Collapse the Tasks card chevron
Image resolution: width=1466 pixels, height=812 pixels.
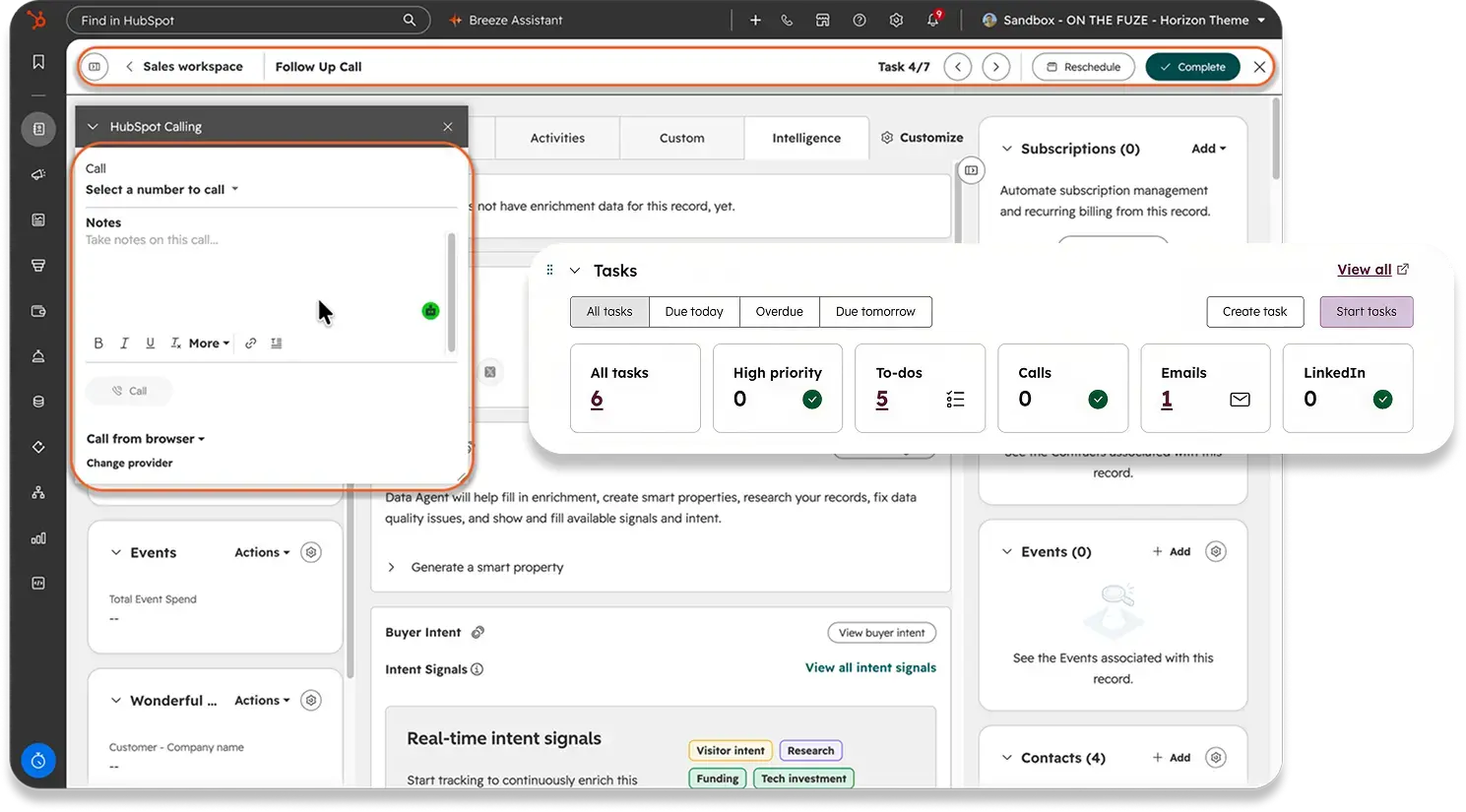pyautogui.click(x=575, y=271)
